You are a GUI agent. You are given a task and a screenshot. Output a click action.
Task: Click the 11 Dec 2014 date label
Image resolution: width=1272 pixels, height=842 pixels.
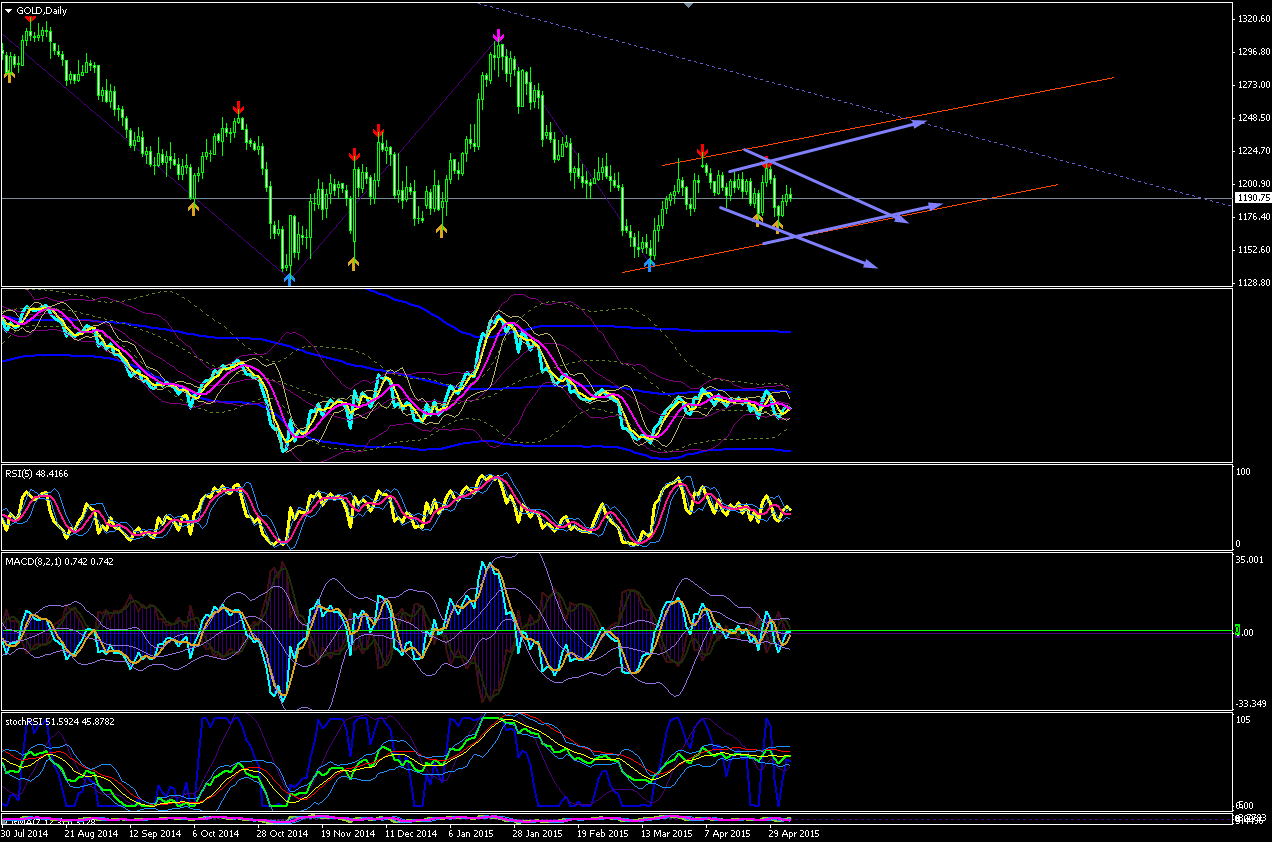click(409, 832)
